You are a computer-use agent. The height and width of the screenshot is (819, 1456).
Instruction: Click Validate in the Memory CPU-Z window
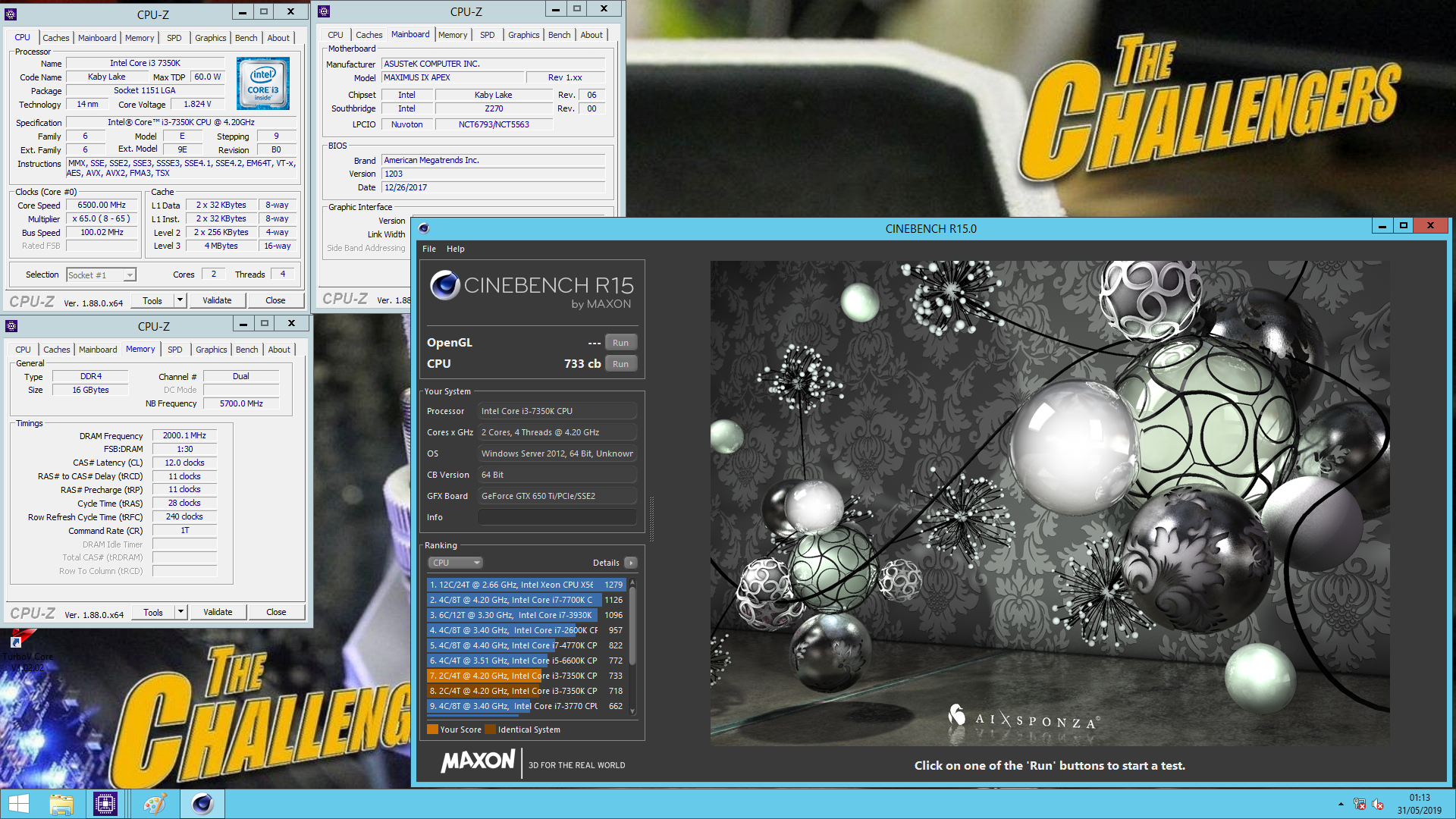218,612
